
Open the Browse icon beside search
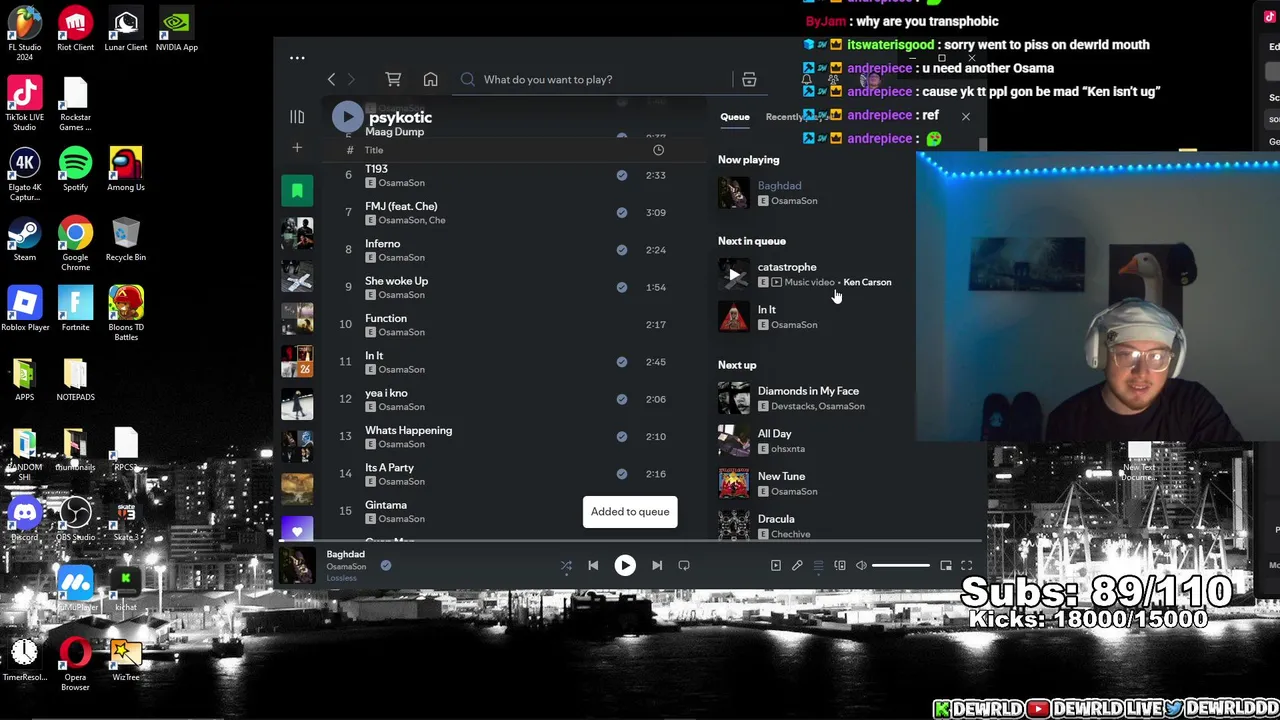[749, 79]
